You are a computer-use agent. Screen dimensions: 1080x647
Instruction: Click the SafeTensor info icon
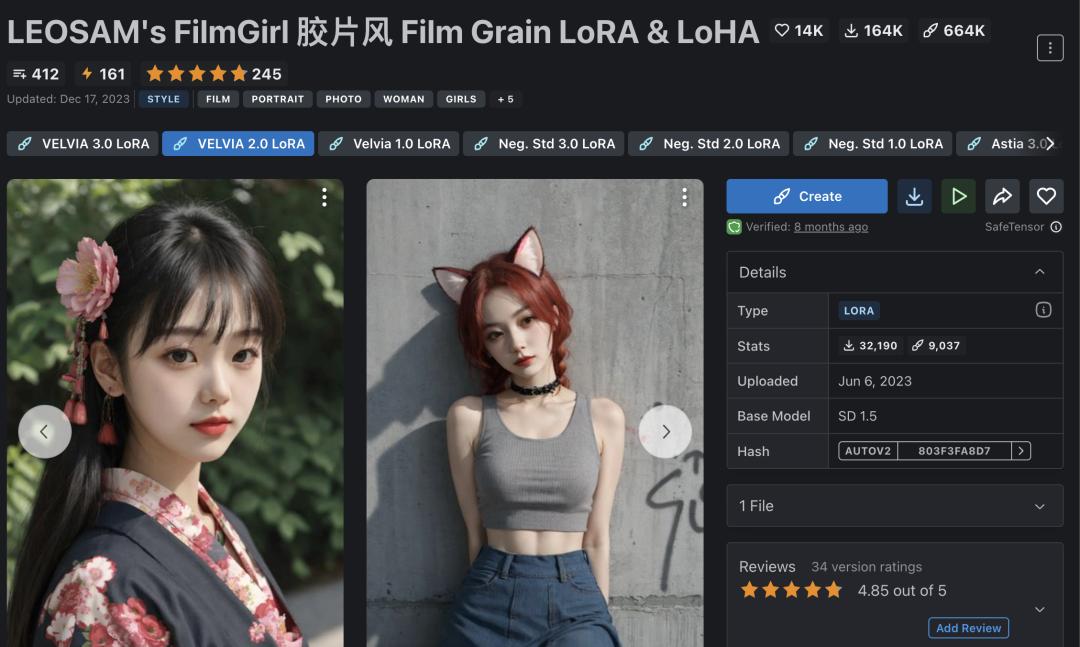[x=1056, y=227]
